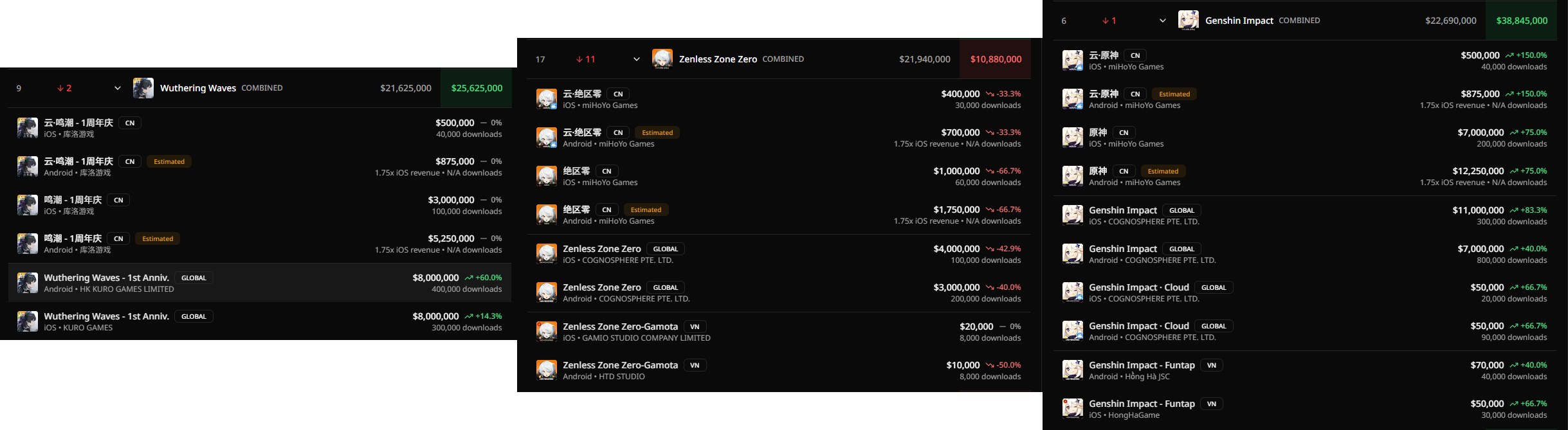Click VN tag on Zenless Zone Zero-Gamota HTD STUDIO
Image resolution: width=1568 pixels, height=430 pixels.
pos(695,365)
